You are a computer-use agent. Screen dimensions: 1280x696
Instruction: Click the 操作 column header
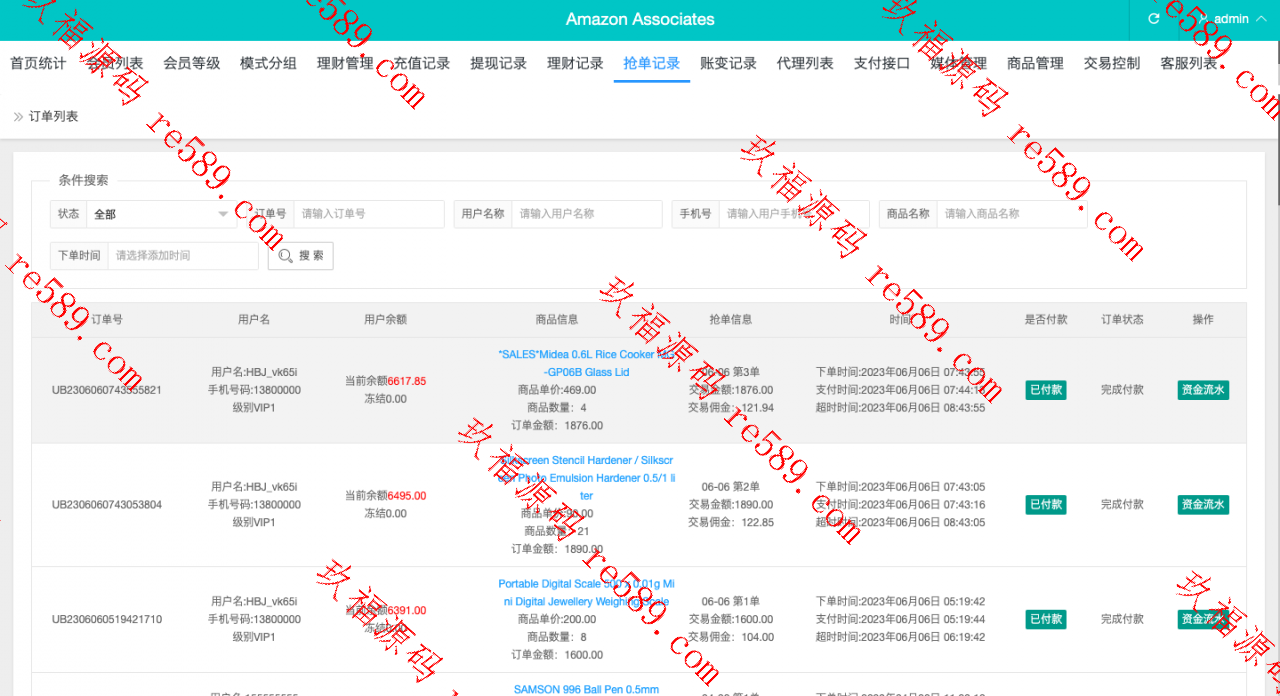1203,320
